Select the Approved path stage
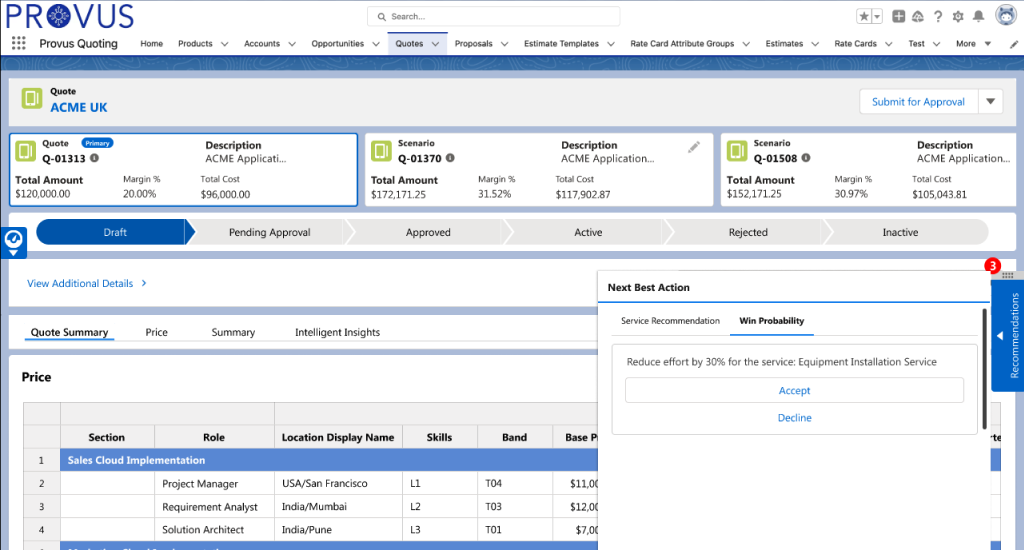This screenshot has height=550, width=1024. pos(428,232)
